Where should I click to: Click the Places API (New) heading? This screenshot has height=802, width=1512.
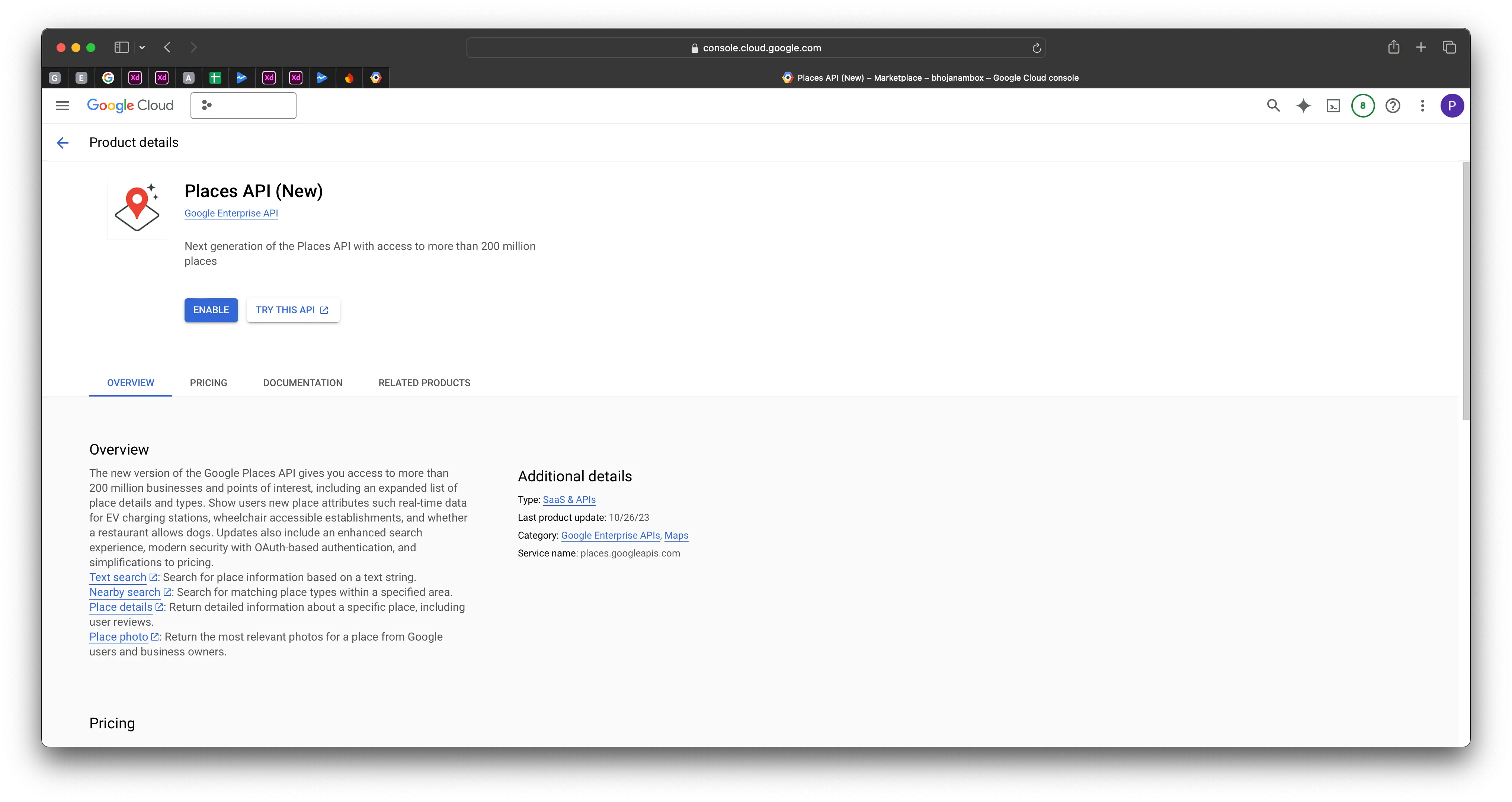pos(254,191)
